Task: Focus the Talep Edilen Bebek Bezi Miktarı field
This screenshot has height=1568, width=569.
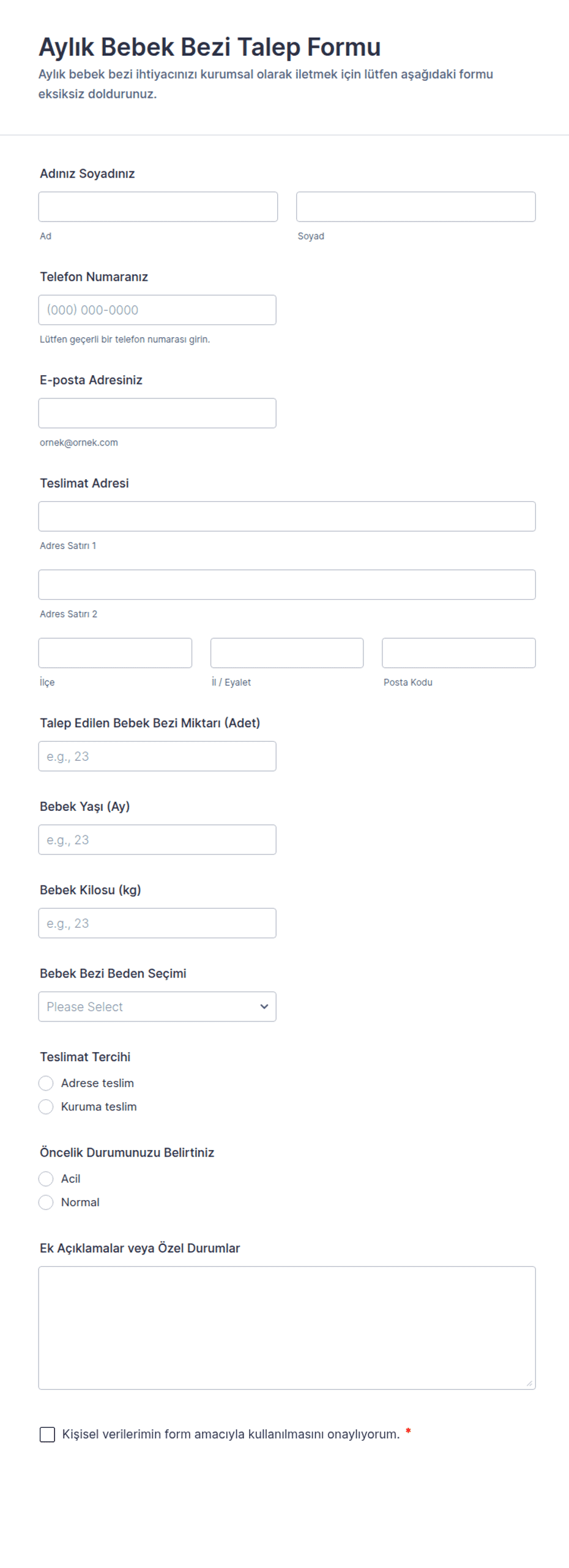Action: pos(157,756)
